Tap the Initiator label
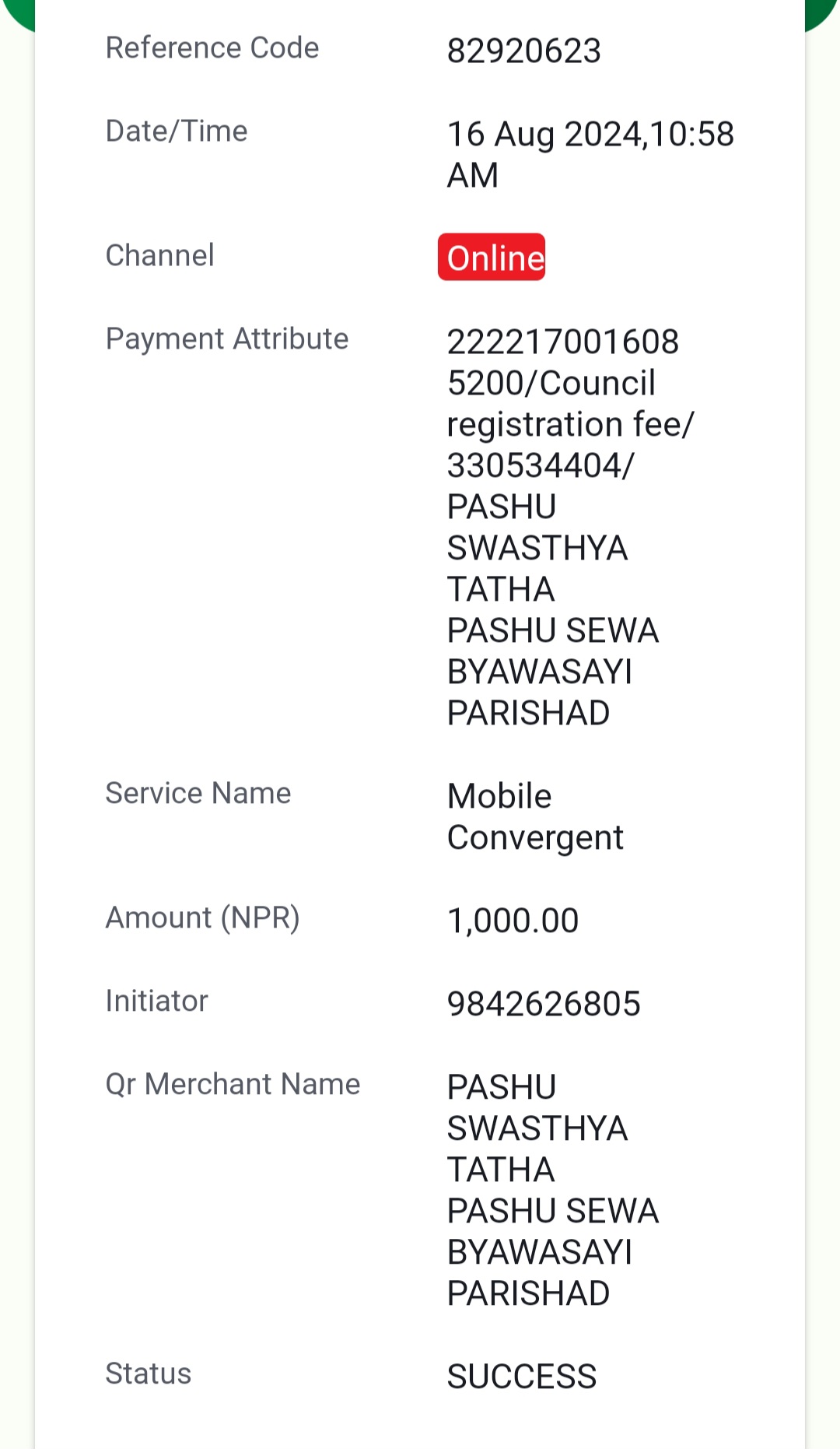This screenshot has height=1449, width=840. [x=157, y=1002]
